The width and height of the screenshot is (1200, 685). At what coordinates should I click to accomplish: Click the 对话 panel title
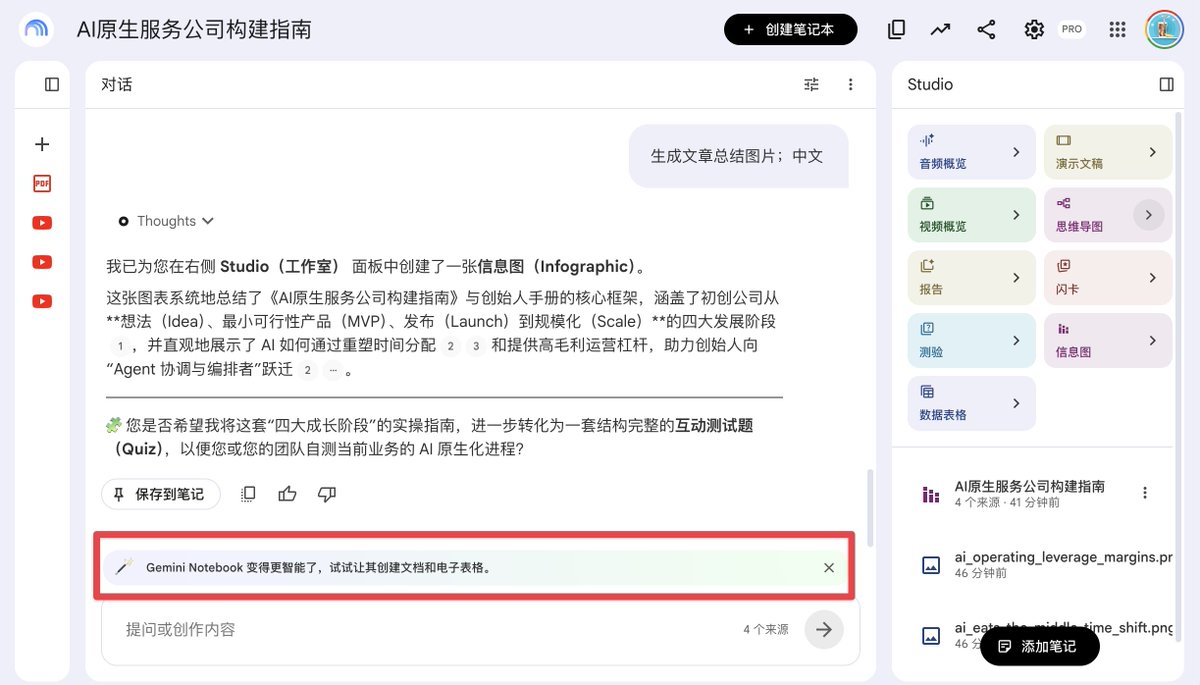tap(117, 85)
